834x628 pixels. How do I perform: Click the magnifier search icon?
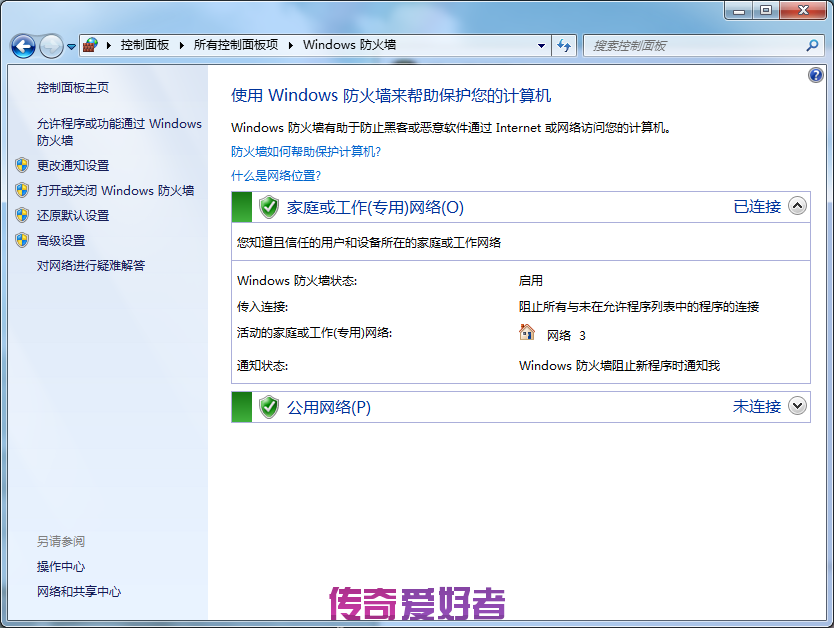(x=812, y=46)
